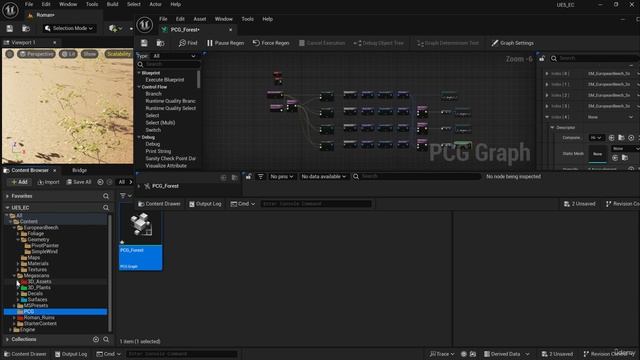Open Graph Settings
The width and height of the screenshot is (640, 360).
(512, 43)
